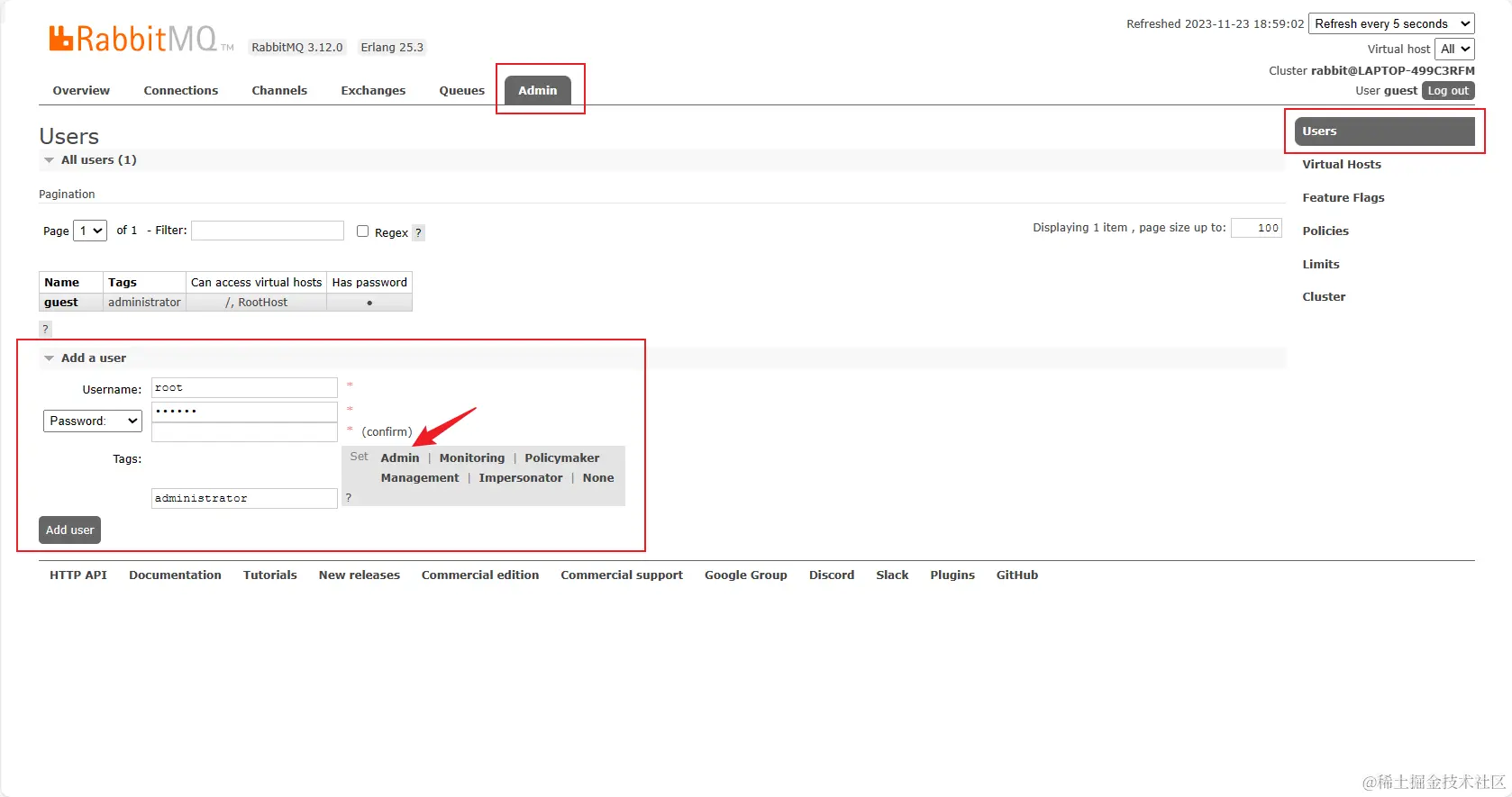Click the page size input field
The image size is (1512, 797).
pos(1256,228)
